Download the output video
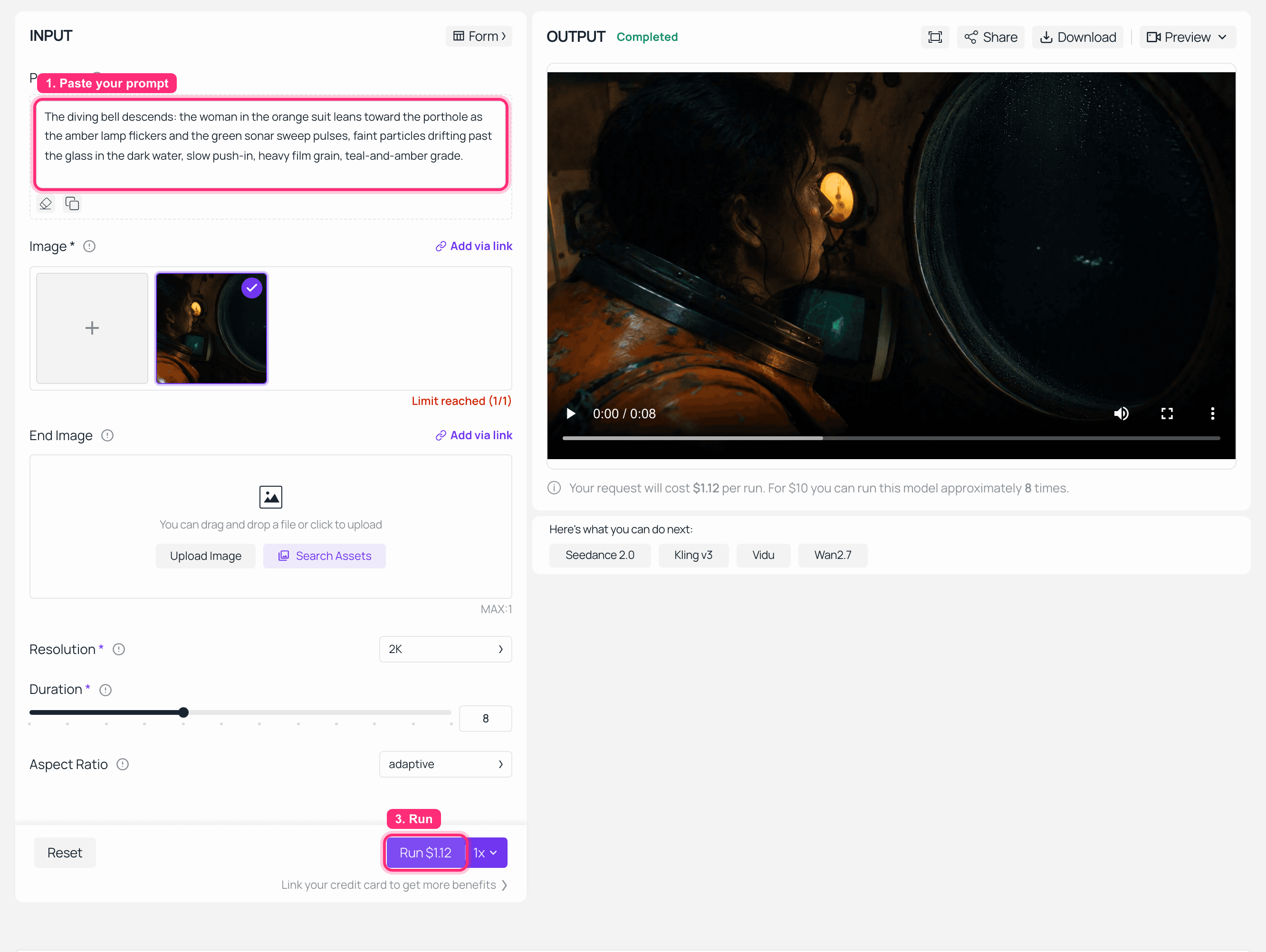 click(1077, 37)
